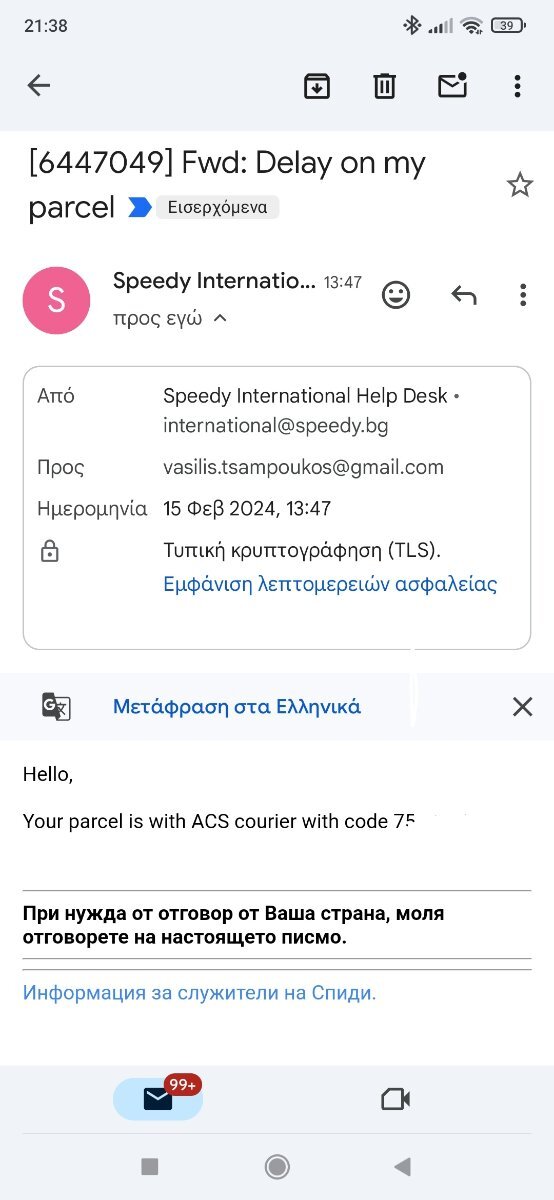Star the Delay on my parcel email
The image size is (554, 1200).
520,185
